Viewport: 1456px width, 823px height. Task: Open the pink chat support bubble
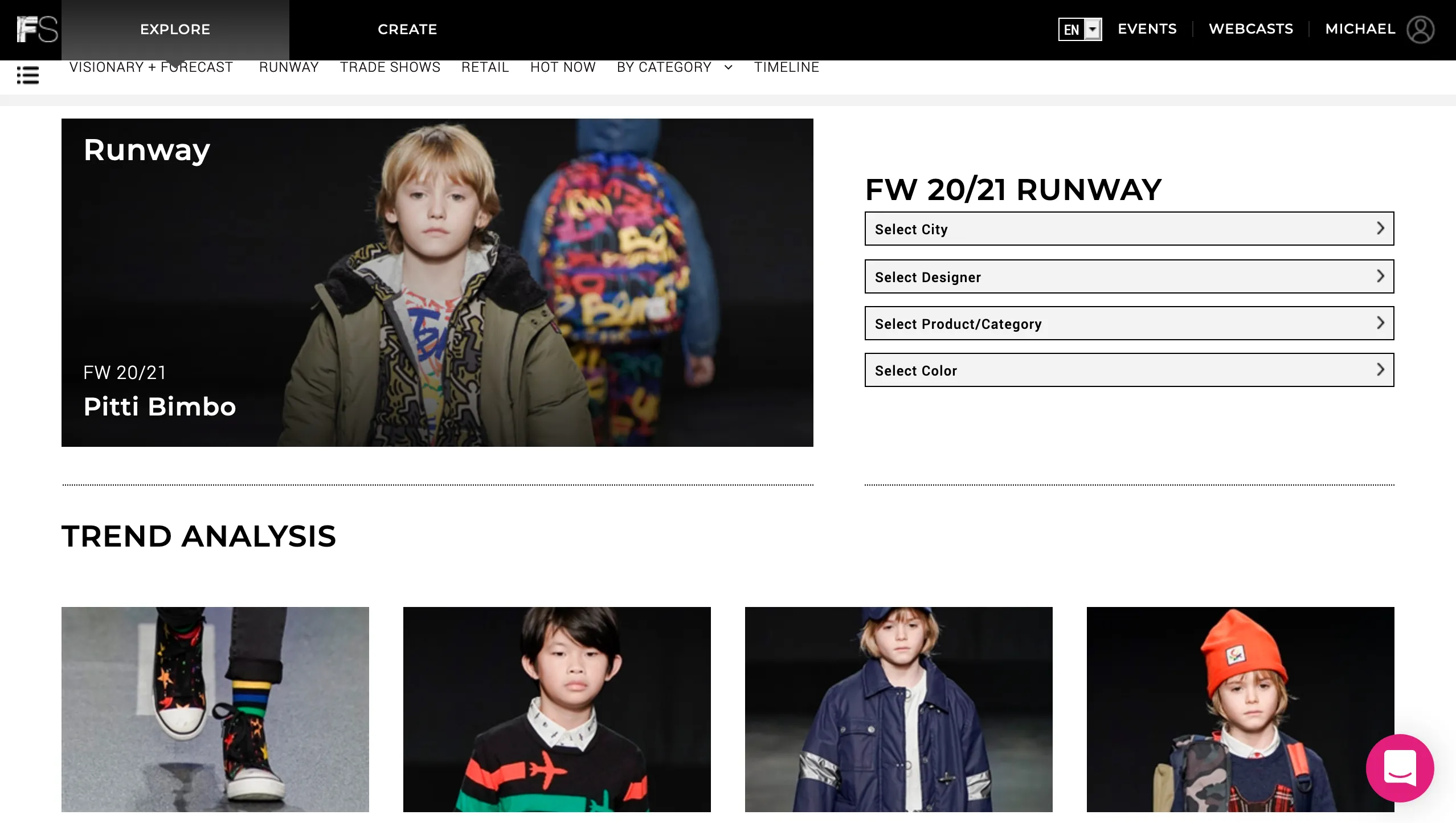coord(1400,768)
